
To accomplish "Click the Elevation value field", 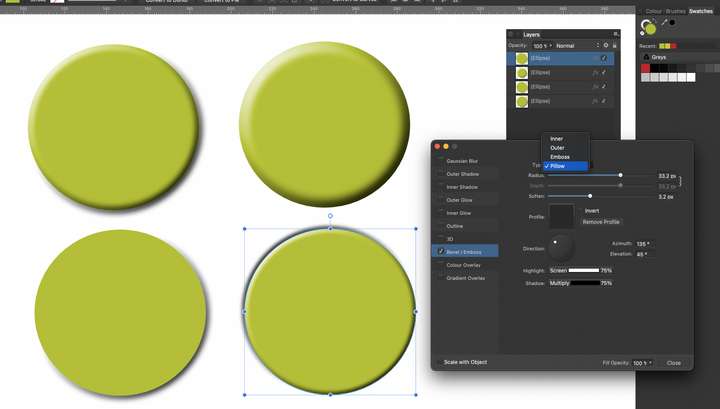I will point(644,254).
